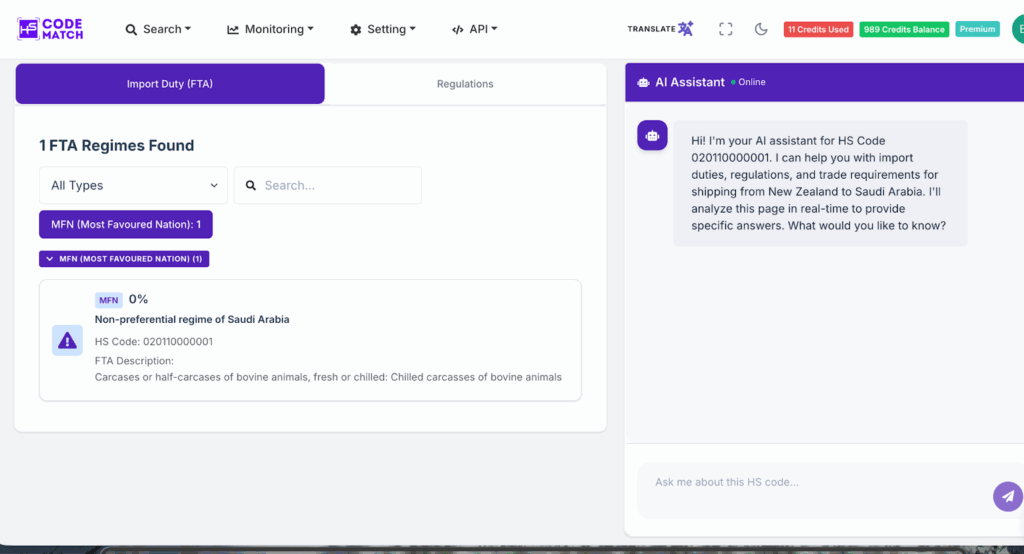Open the Setting dropdown menu

pyautogui.click(x=383, y=29)
